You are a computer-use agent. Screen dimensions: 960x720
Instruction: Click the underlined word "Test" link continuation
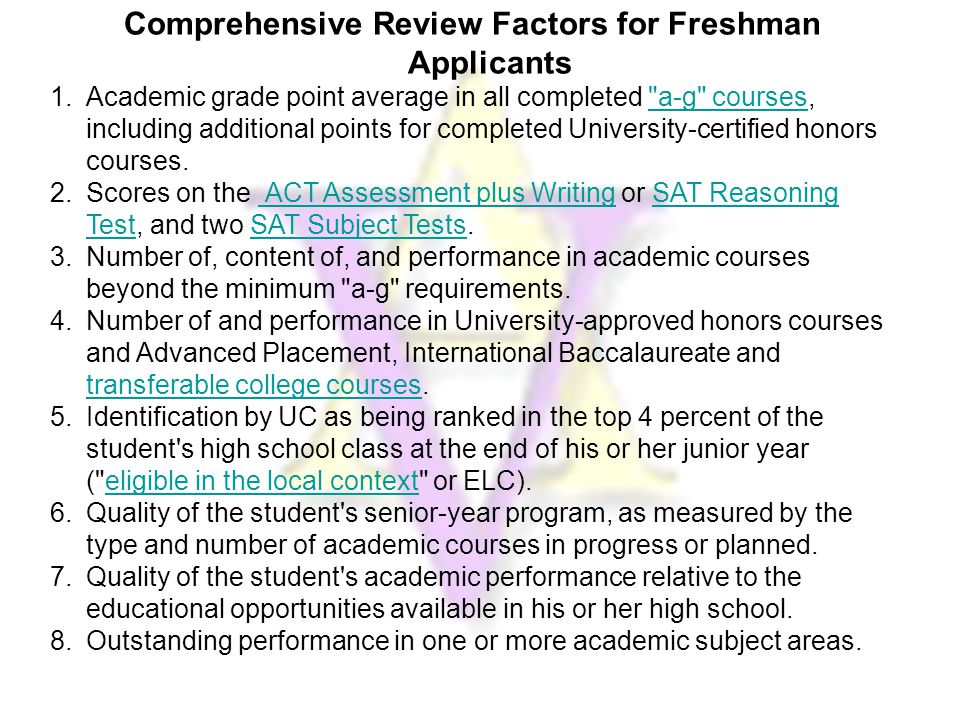(x=111, y=225)
